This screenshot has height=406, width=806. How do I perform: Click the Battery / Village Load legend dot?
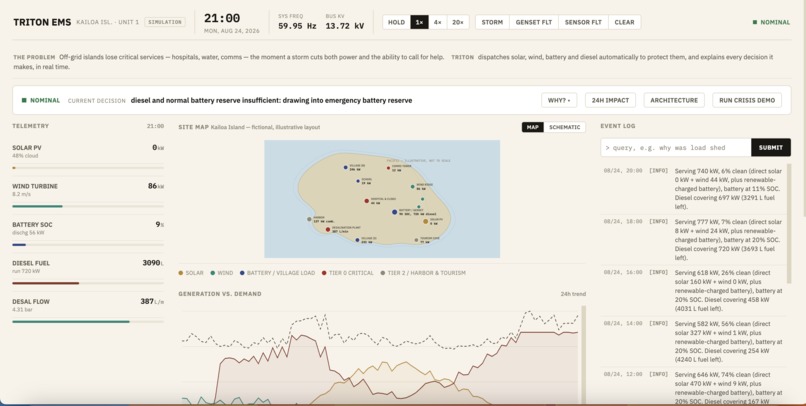[x=242, y=273]
